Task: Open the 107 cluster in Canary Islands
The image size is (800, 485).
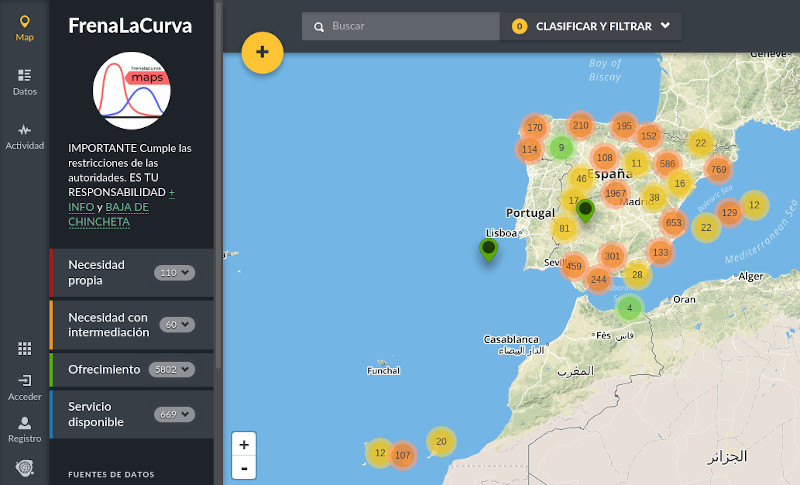Action: pyautogui.click(x=403, y=455)
